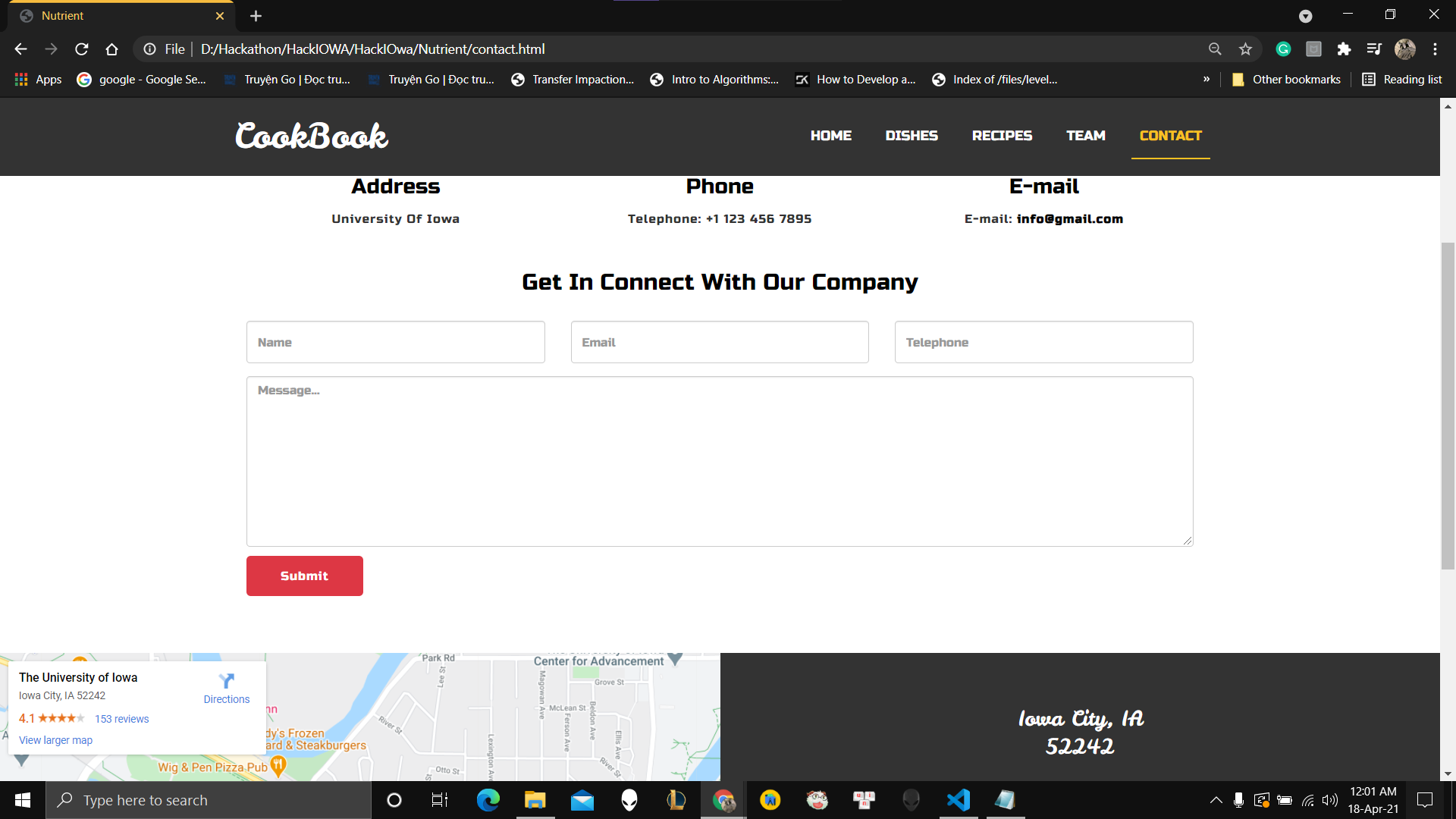Image resolution: width=1456 pixels, height=819 pixels.
Task: Open the zoom magnifier icon in address bar
Action: click(1215, 49)
